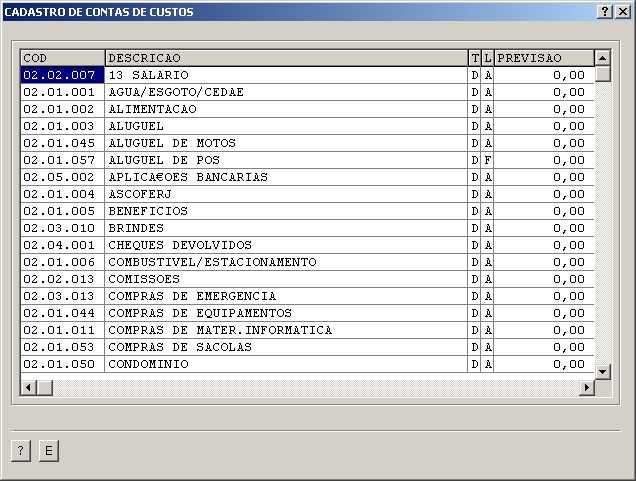
Task: Click the title bar help question mark
Action: coord(605,11)
